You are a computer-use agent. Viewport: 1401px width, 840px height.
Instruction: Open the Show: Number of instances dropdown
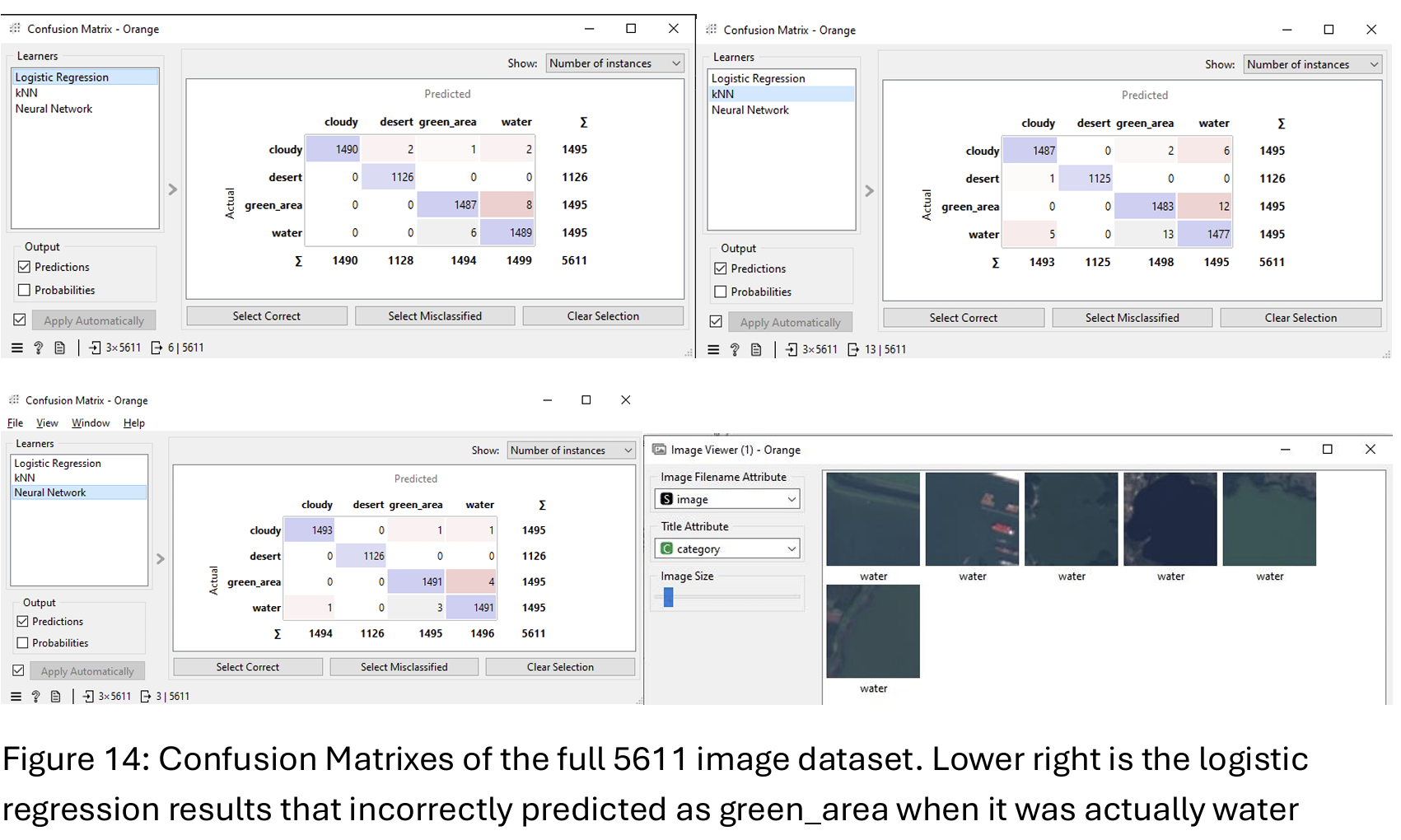(x=614, y=63)
